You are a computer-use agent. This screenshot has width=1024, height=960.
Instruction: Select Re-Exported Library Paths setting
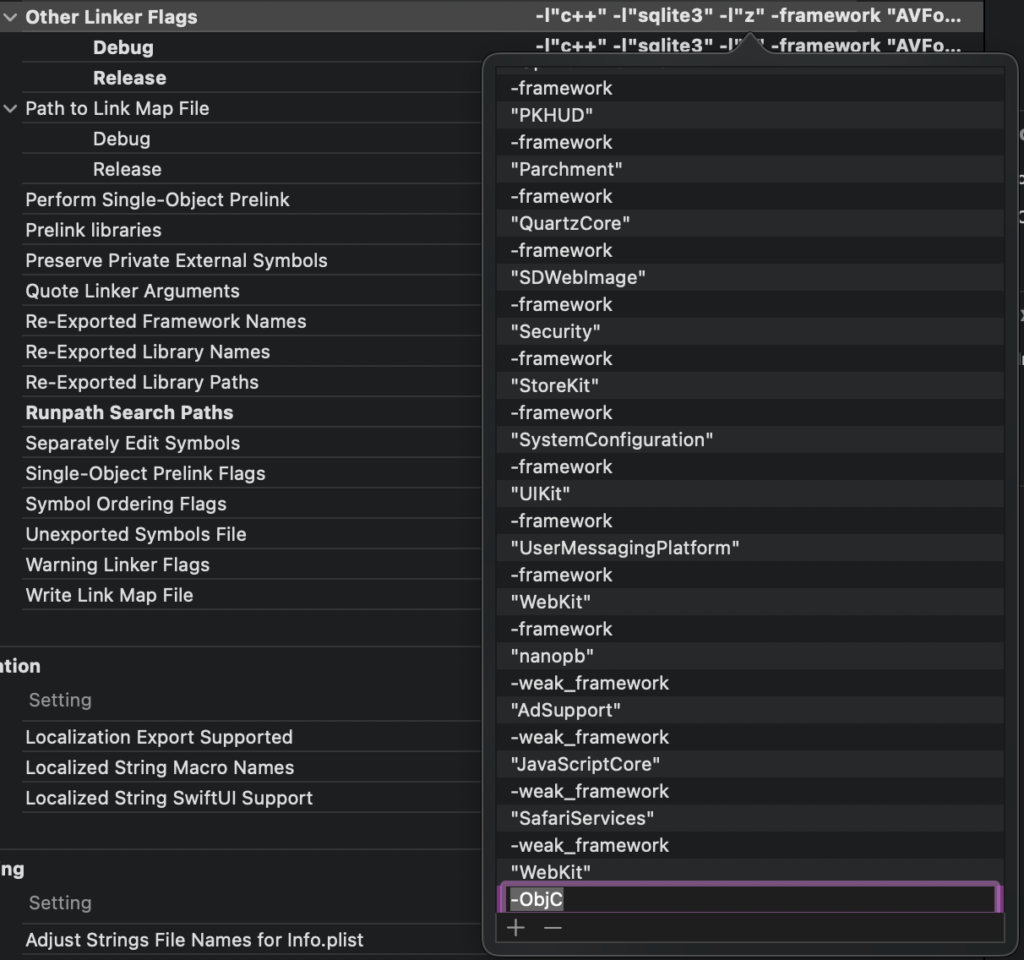[x=142, y=382]
